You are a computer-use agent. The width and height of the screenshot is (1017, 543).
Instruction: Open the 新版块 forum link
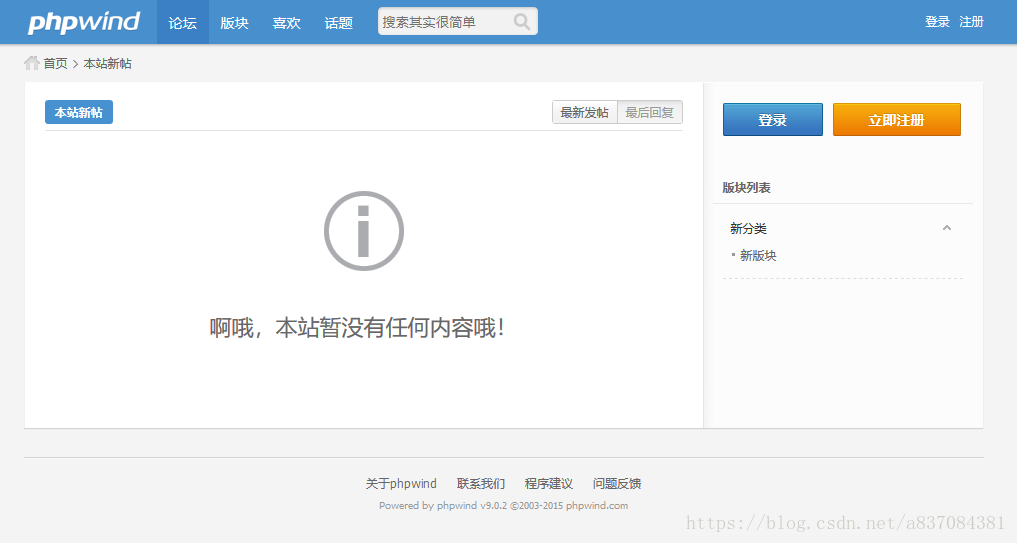point(758,256)
